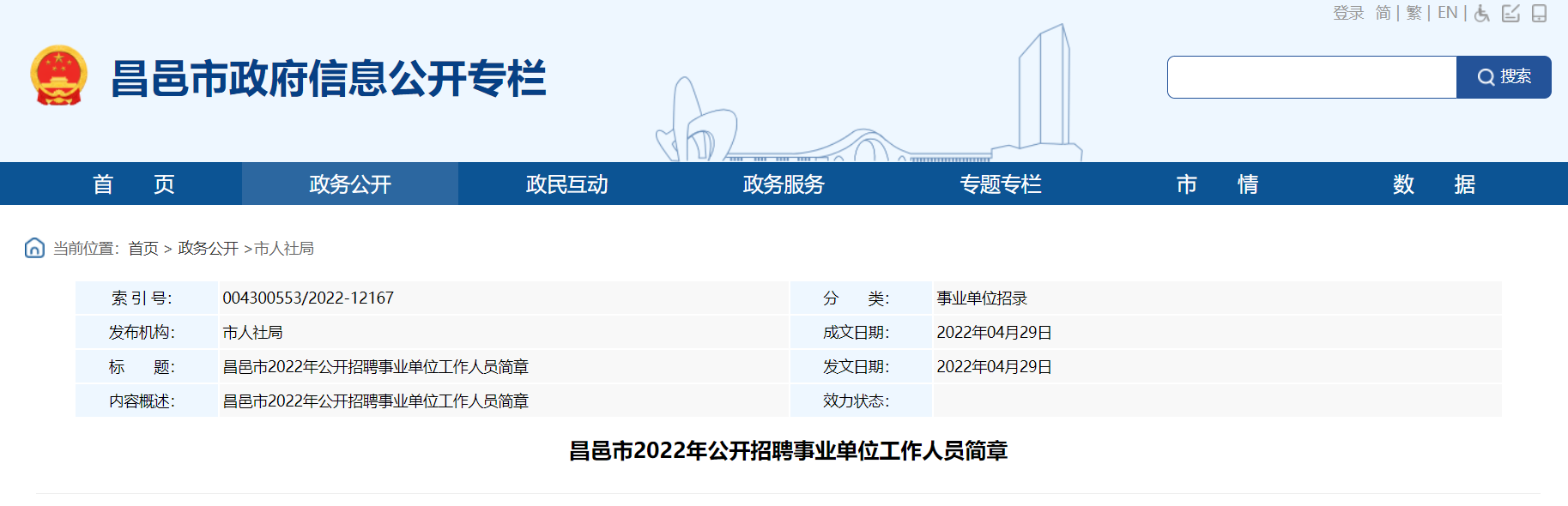The image size is (1568, 506).
Task: Click the home icon beside 当前位置
Action: (x=34, y=248)
